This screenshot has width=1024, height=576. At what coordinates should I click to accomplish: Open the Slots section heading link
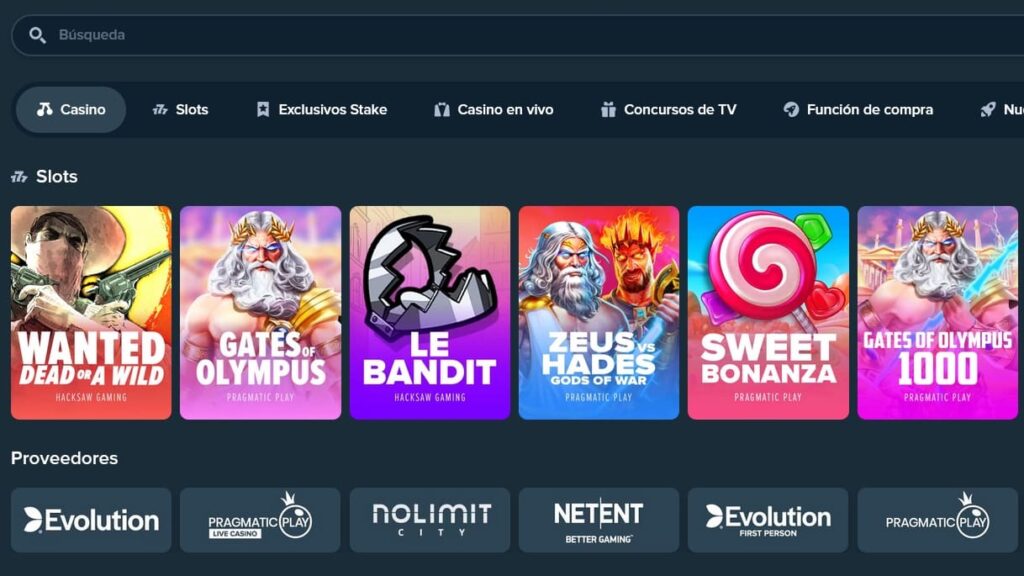[x=57, y=176]
